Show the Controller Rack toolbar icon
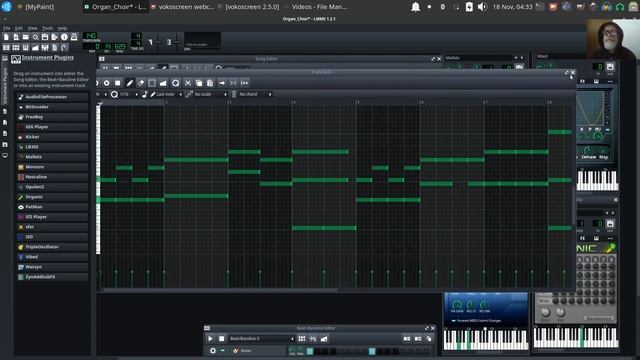Viewport: 640px width, 360px height. click(64, 47)
